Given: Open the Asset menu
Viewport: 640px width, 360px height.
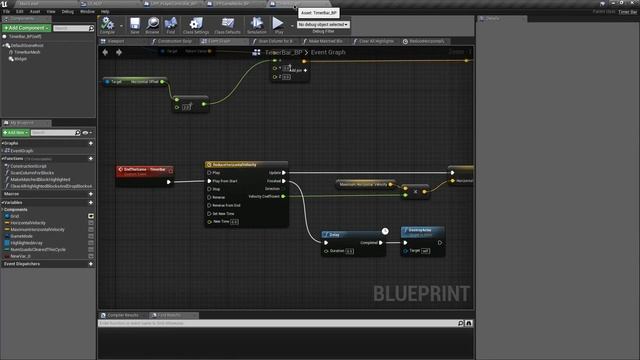Looking at the screenshot, I should (x=35, y=12).
